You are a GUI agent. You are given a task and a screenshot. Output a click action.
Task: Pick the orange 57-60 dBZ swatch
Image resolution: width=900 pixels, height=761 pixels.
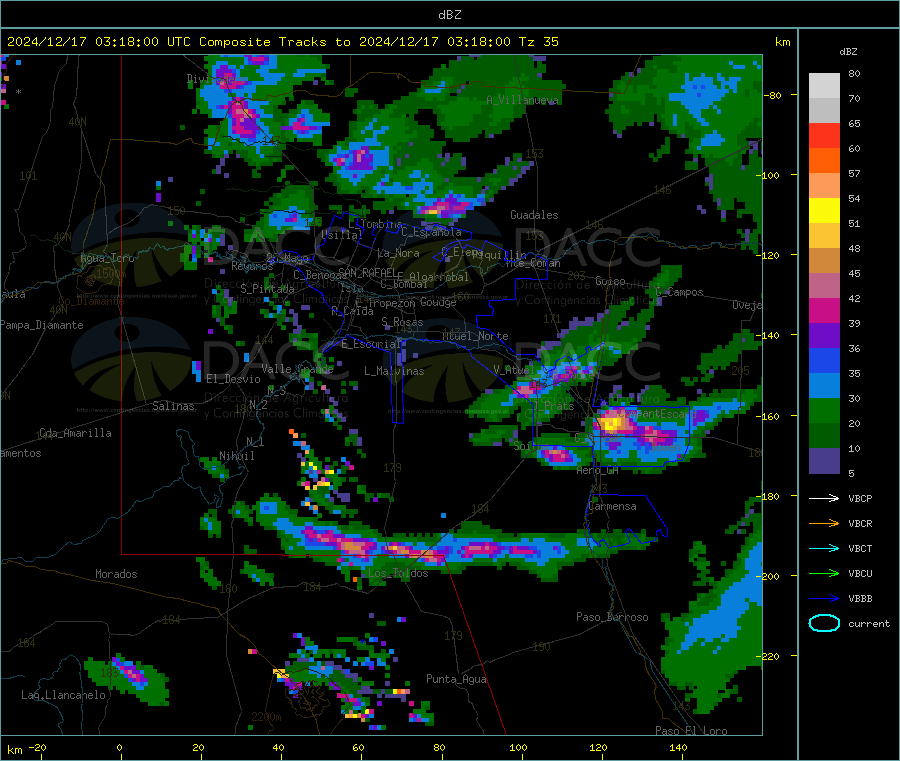click(824, 161)
